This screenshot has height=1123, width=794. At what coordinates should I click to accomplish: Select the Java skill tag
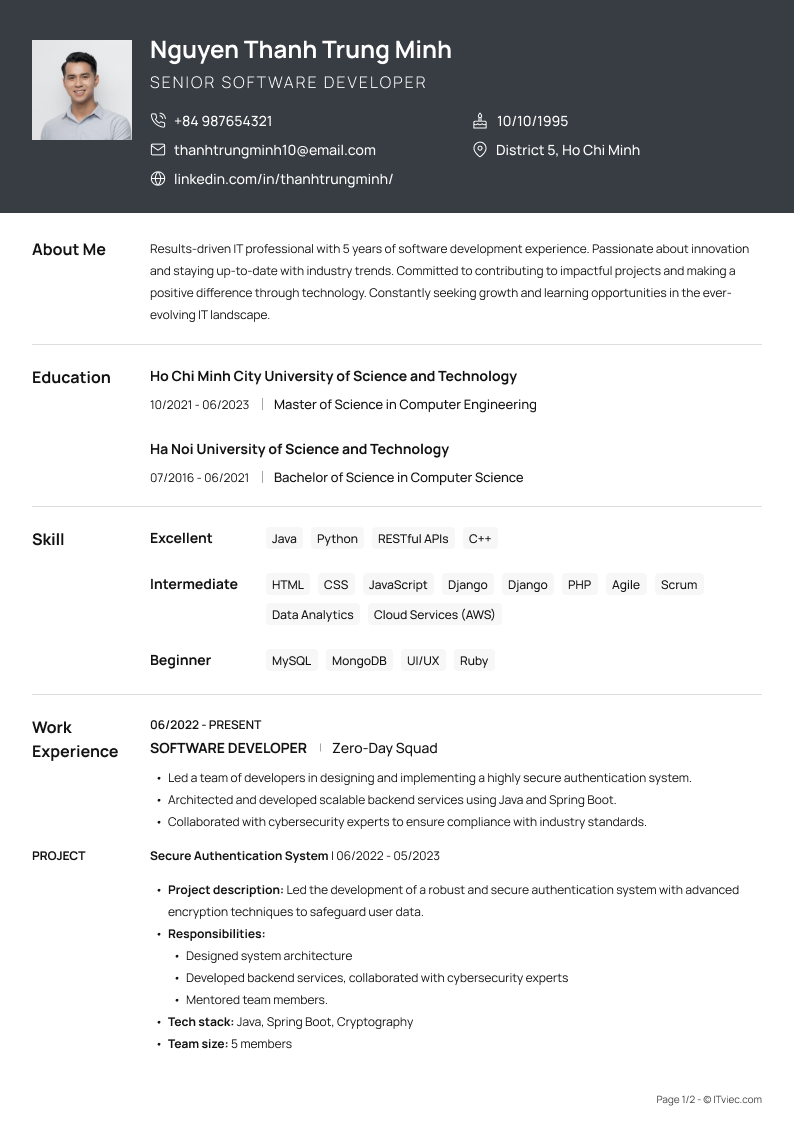pos(284,539)
